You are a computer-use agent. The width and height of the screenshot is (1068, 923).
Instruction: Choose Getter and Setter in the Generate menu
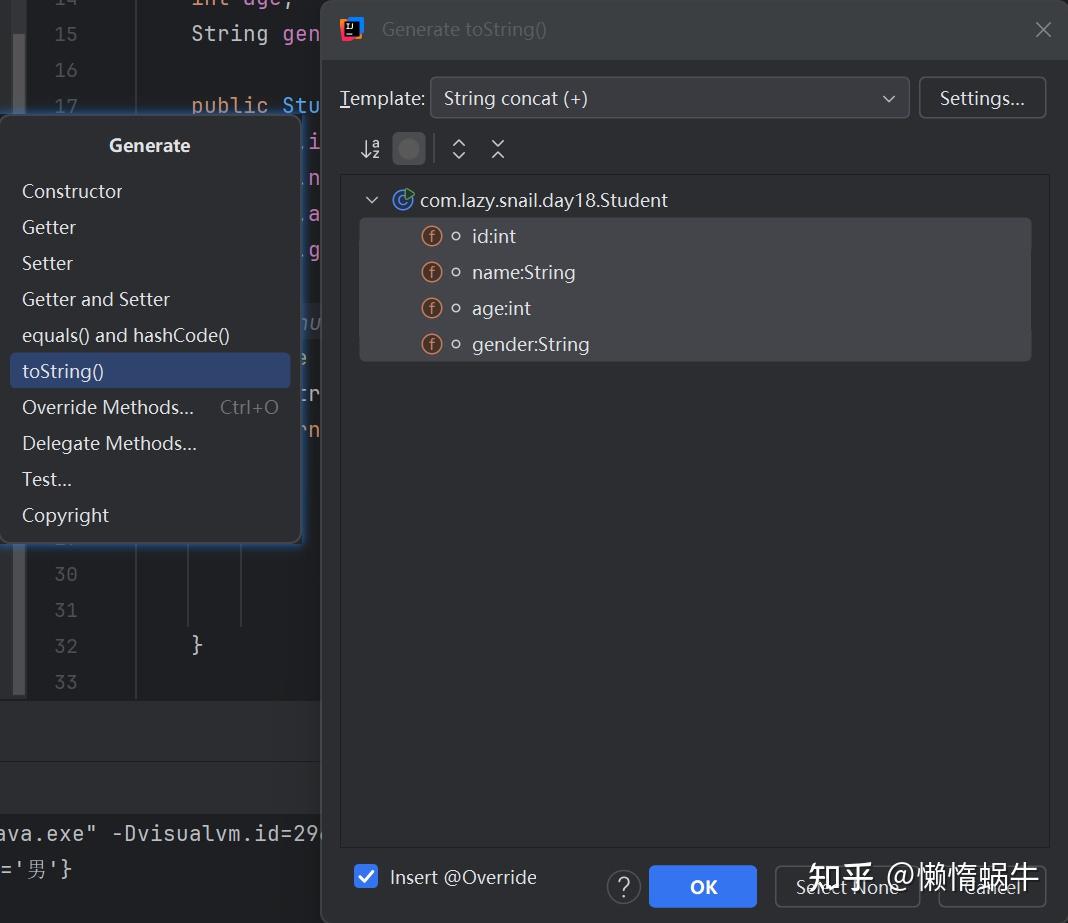pyautogui.click(x=150, y=299)
